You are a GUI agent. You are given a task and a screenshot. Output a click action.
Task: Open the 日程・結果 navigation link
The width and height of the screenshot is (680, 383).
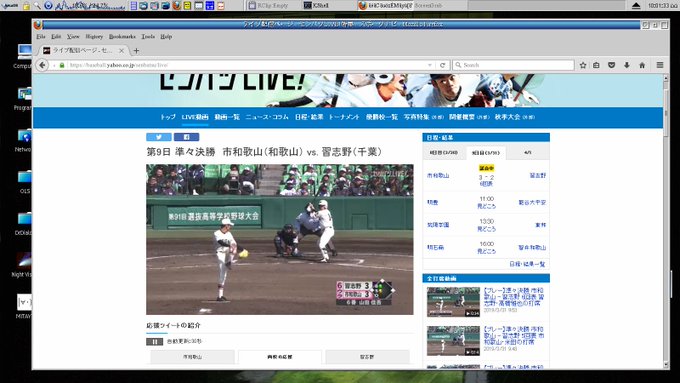tap(309, 117)
